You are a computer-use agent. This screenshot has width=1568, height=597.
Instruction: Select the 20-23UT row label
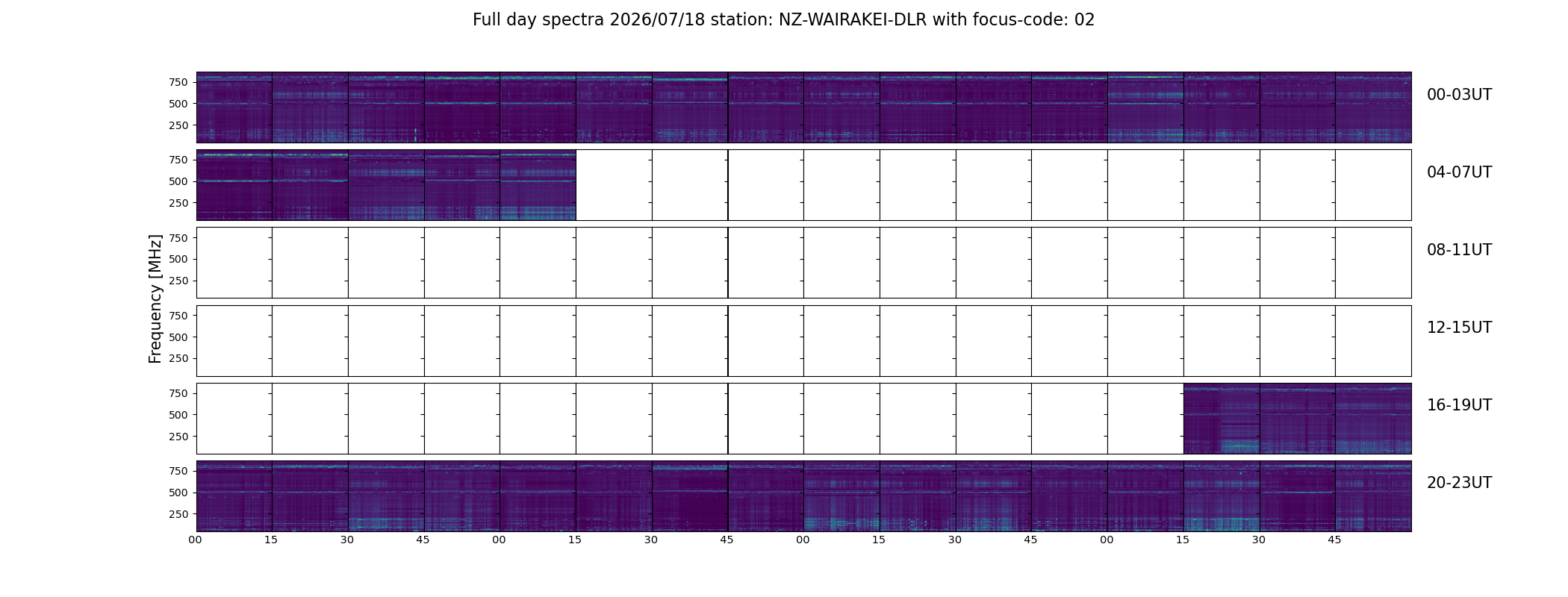tap(1459, 483)
